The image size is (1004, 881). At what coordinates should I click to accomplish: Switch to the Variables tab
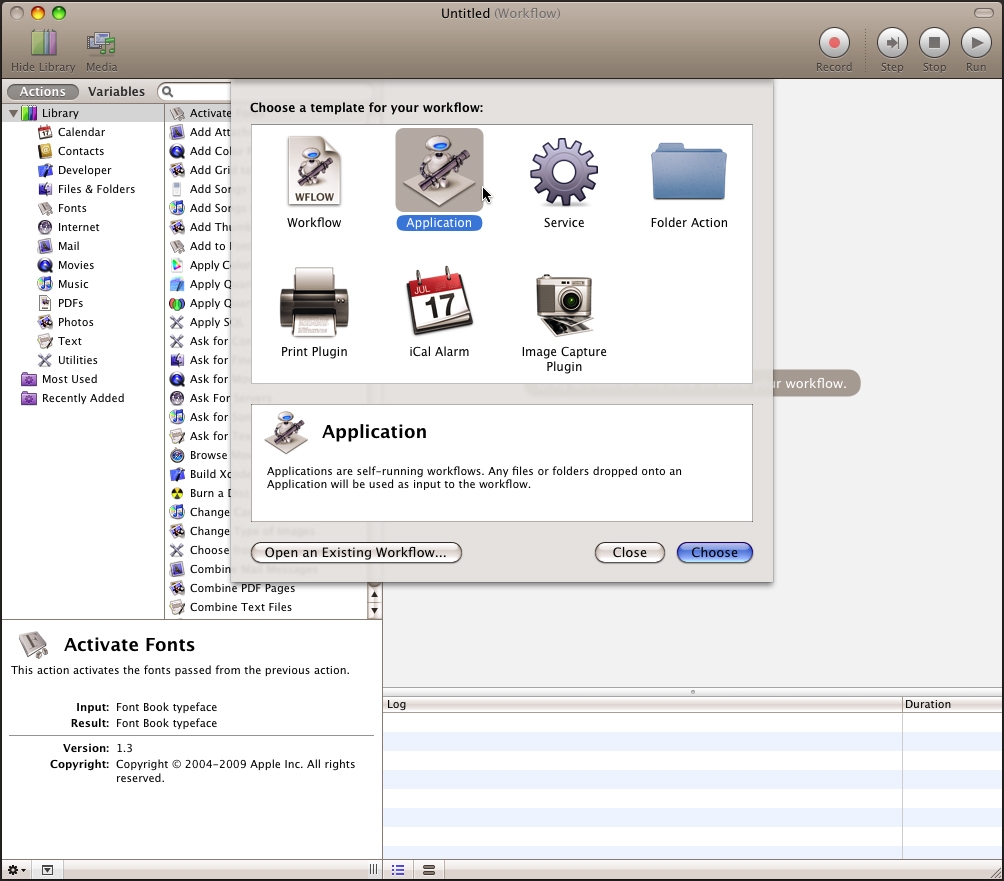117,92
